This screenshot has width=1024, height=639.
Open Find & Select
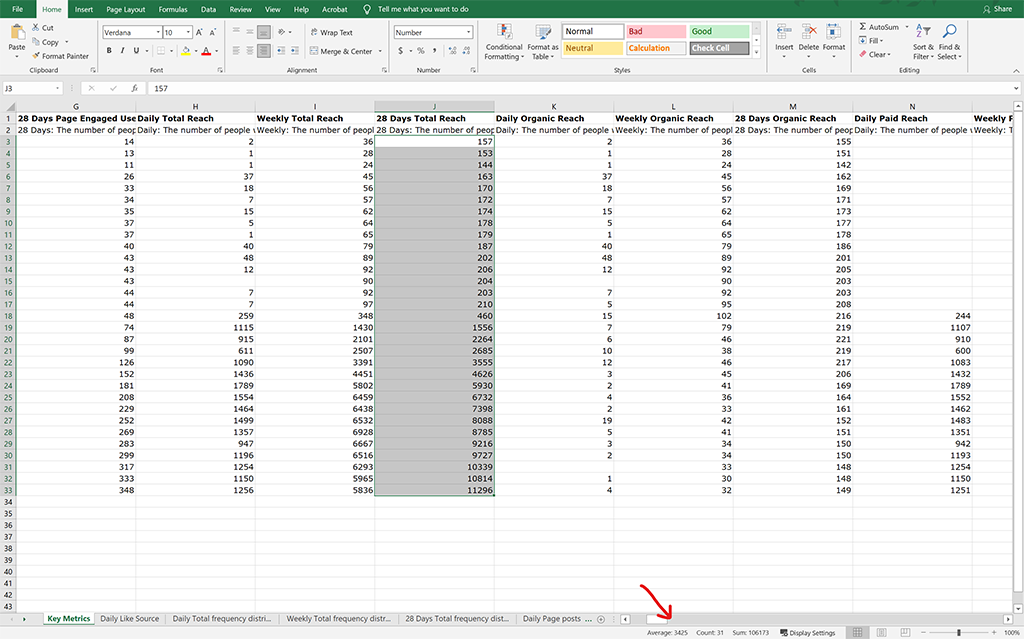(949, 42)
